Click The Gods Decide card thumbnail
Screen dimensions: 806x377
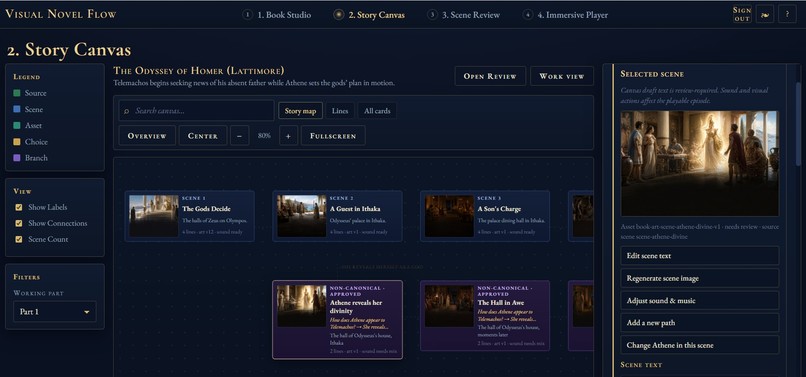pyautogui.click(x=154, y=216)
